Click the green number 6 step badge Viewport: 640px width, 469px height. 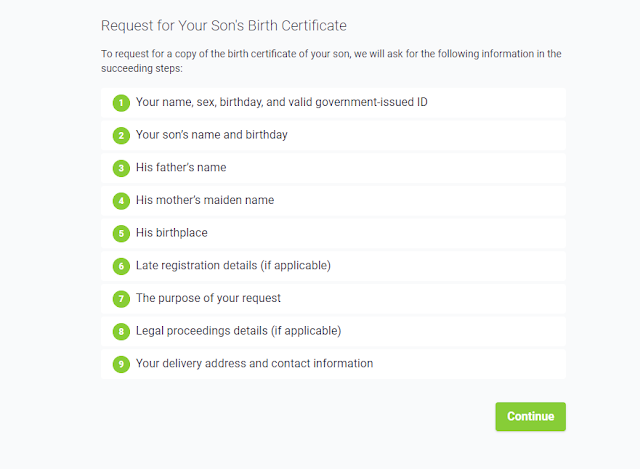point(121,266)
